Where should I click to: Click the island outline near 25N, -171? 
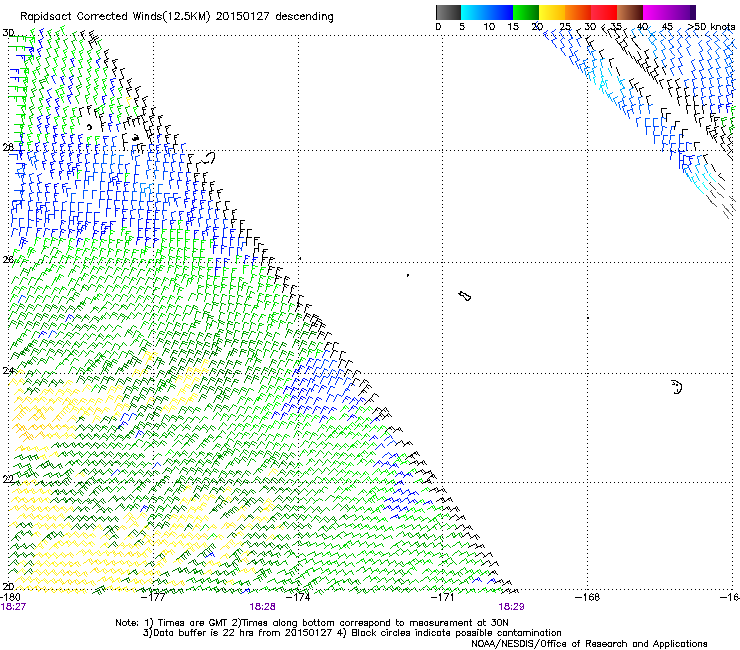tap(464, 296)
